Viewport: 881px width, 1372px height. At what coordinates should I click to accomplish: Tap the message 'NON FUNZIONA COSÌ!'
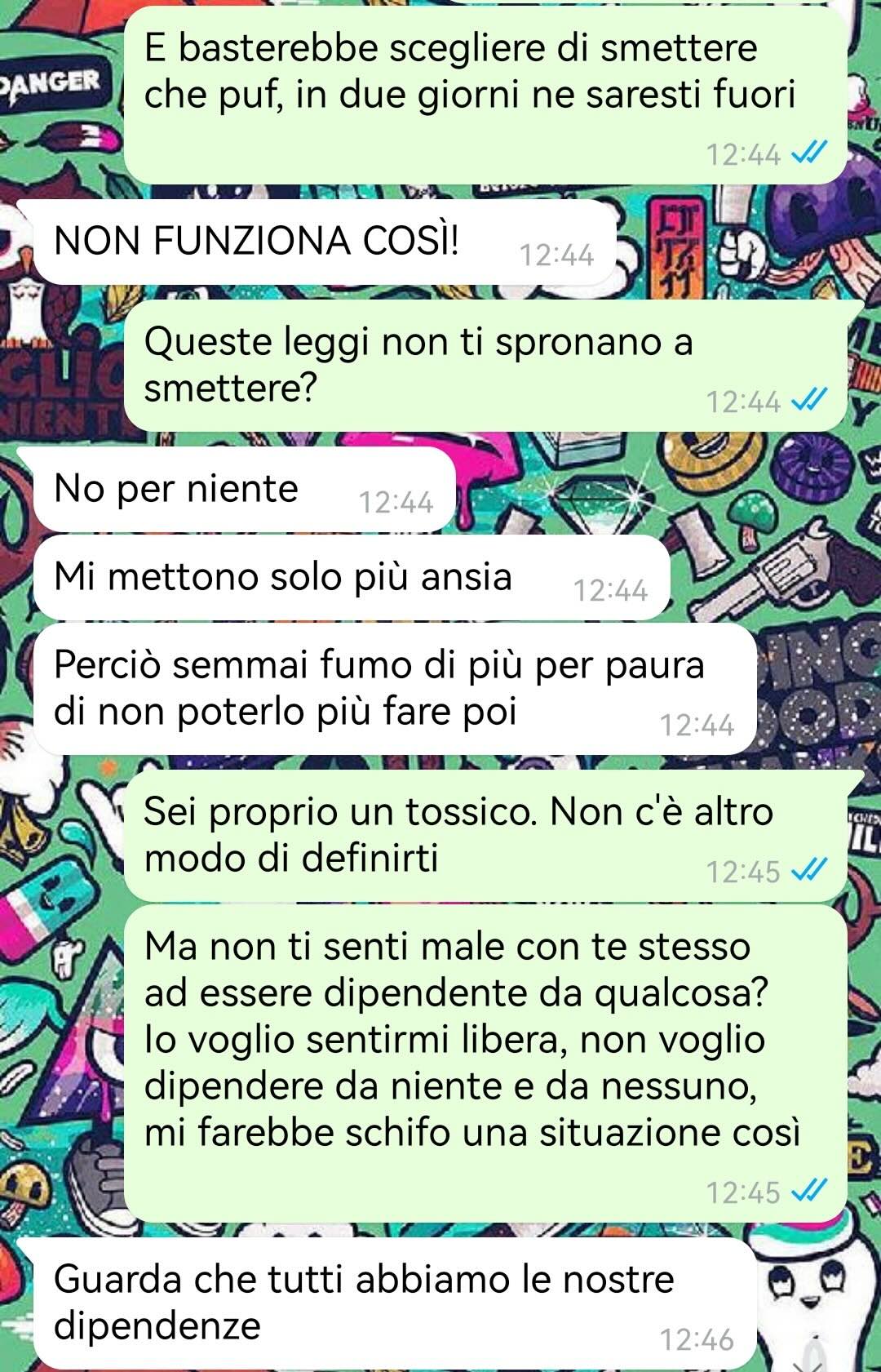pos(325,242)
